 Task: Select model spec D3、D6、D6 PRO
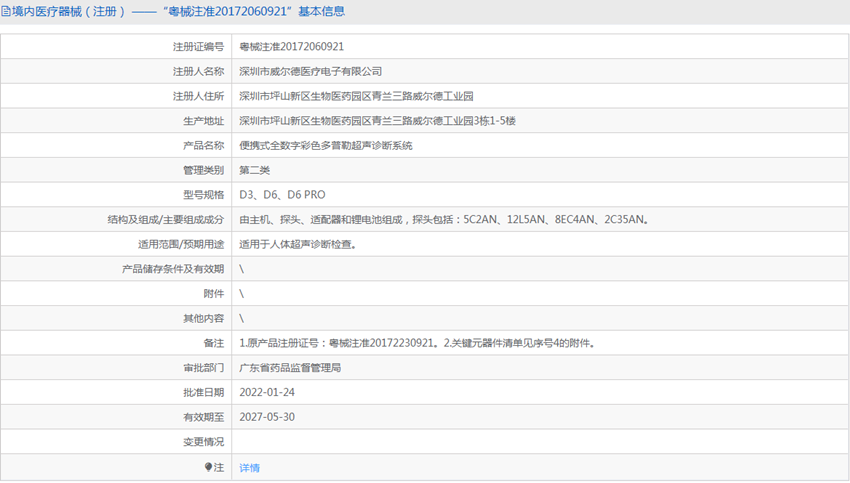point(282,195)
